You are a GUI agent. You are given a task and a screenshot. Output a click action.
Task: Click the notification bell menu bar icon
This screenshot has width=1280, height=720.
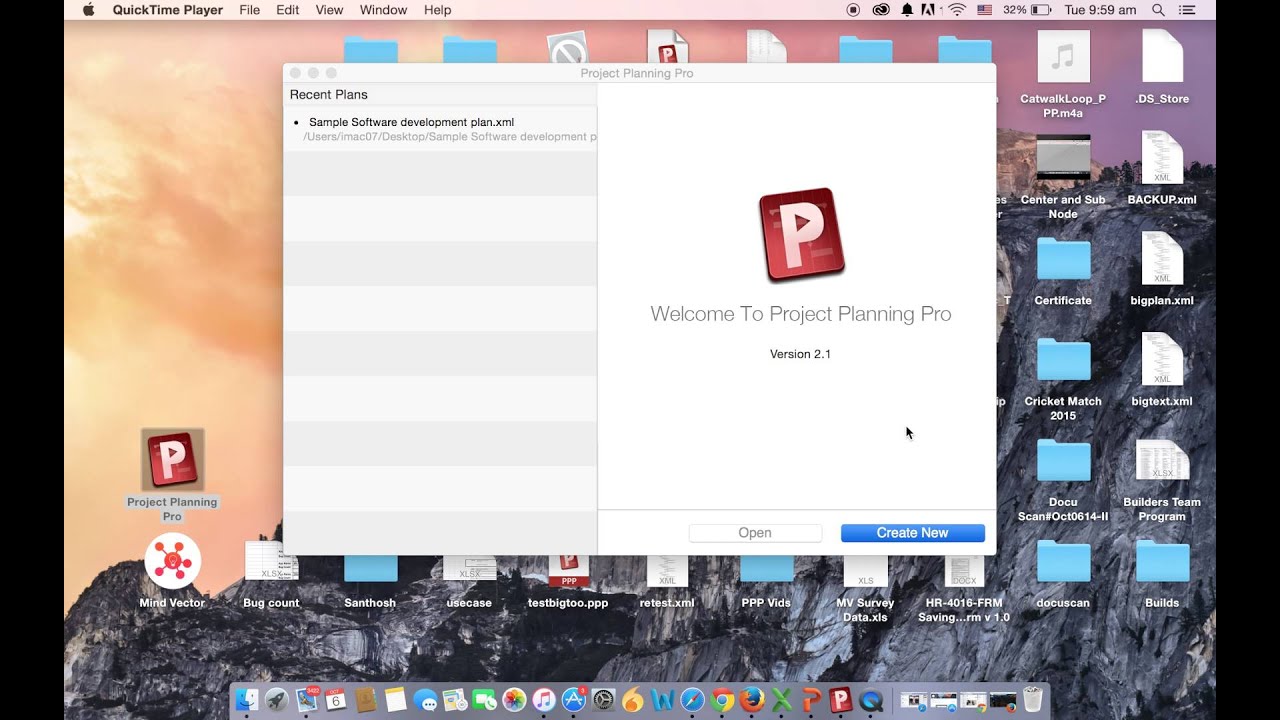(x=907, y=10)
